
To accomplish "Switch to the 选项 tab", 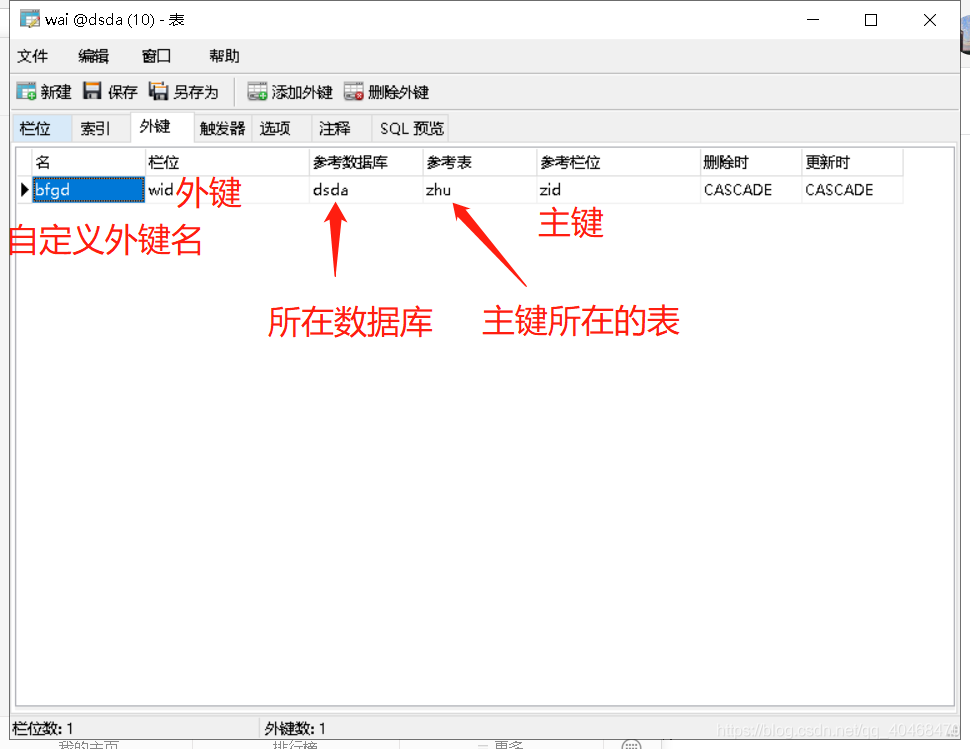I will coord(279,127).
